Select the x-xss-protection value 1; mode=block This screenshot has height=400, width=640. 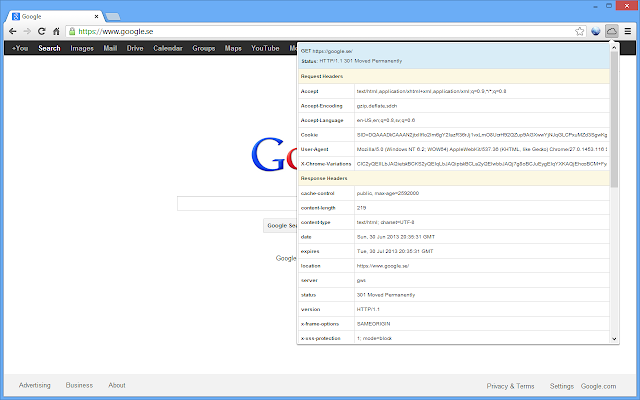click(x=374, y=338)
